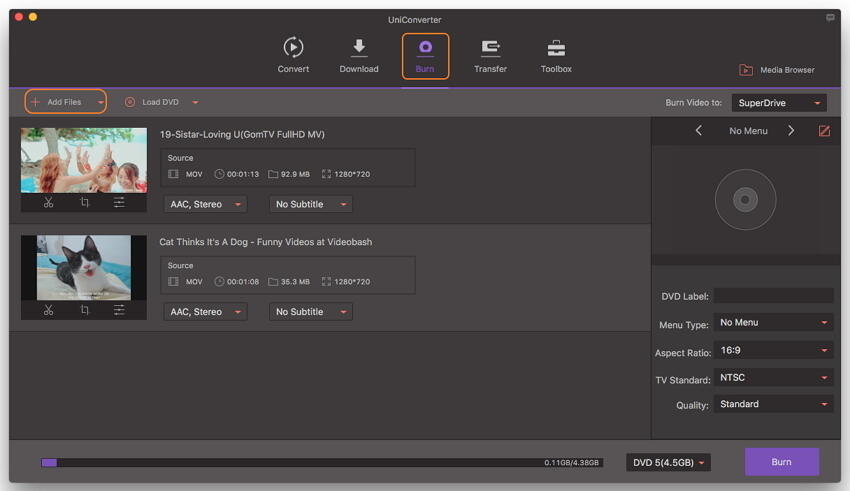Open the Toolbox tab

click(x=556, y=55)
